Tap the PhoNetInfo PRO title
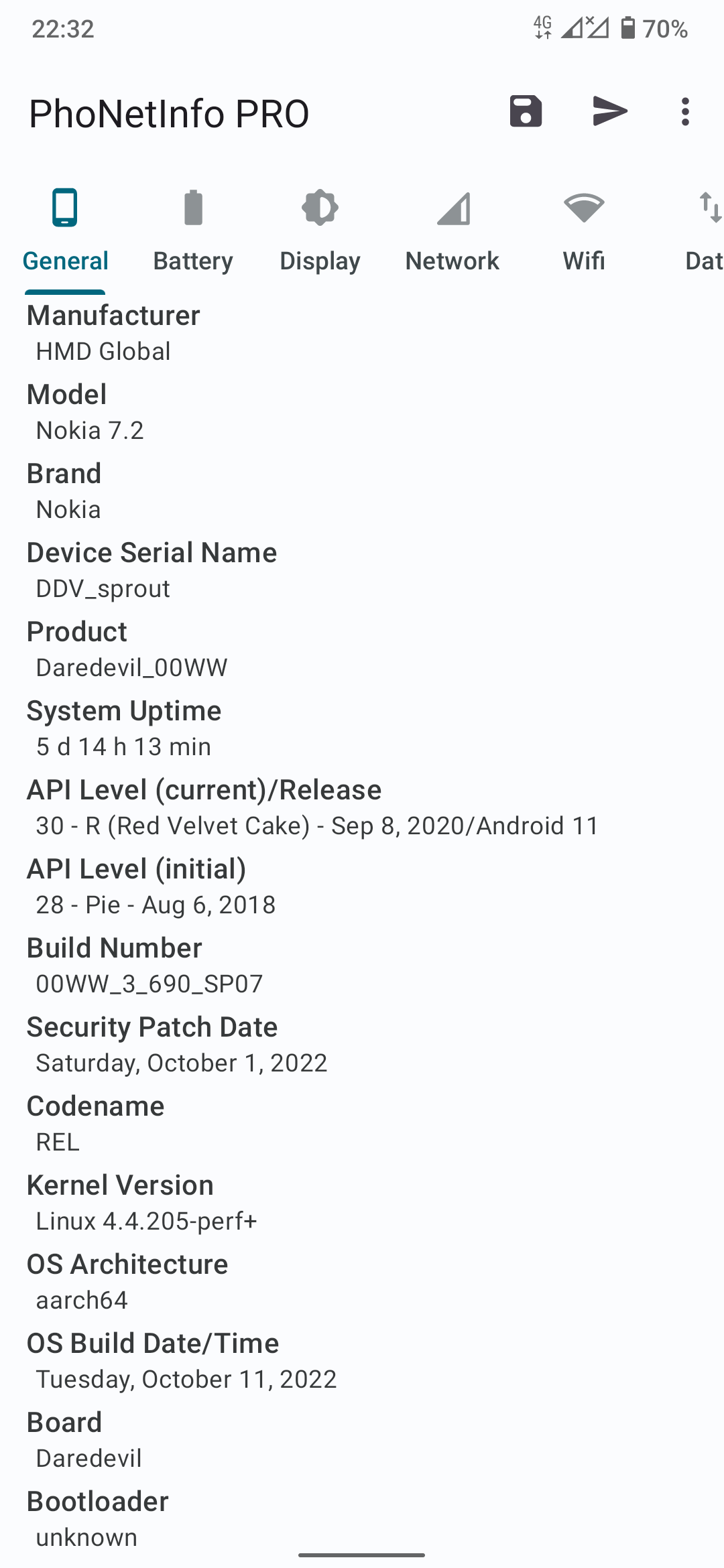 pyautogui.click(x=169, y=113)
